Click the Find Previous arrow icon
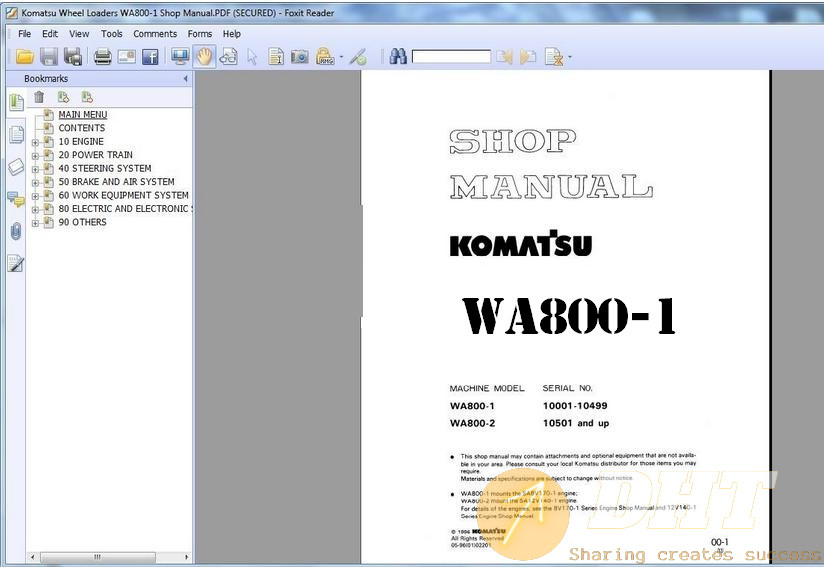The height and width of the screenshot is (567, 824). [x=504, y=56]
